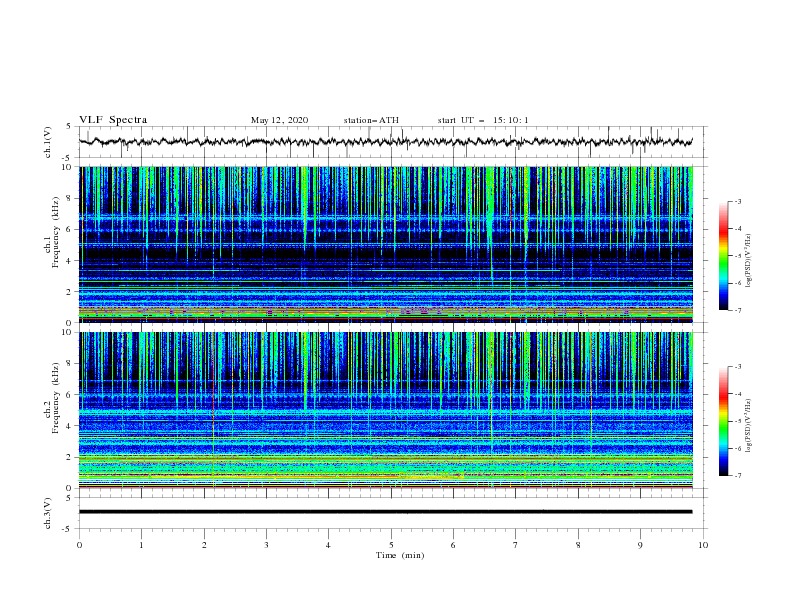Click the ch.1 voltage waveform trace
The image size is (792, 612).
click(385, 142)
